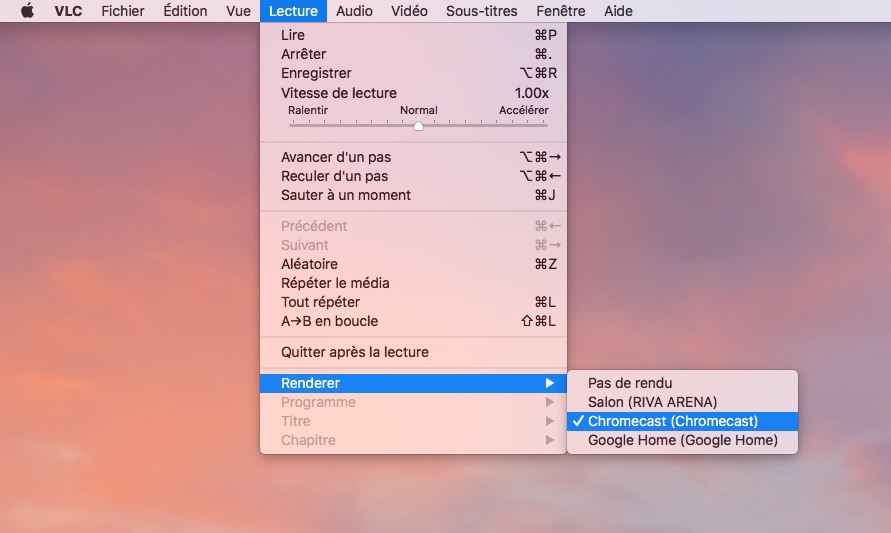
Task: Close the Lecture menu in menu bar
Action: pos(293,11)
